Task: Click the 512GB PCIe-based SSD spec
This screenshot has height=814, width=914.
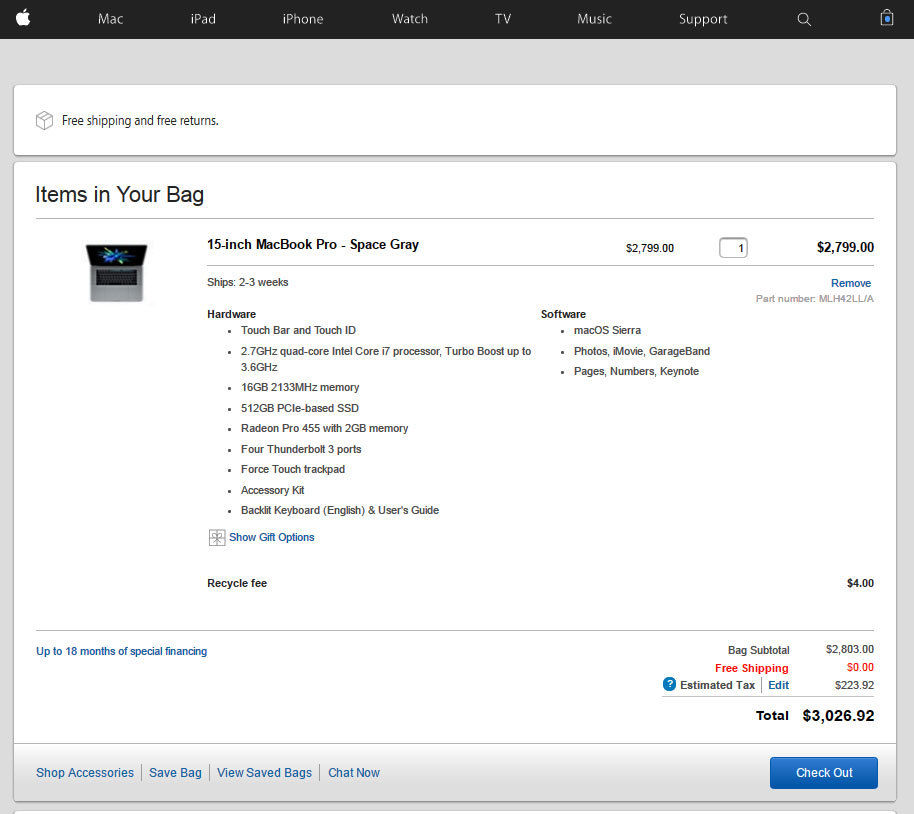Action: pos(300,408)
